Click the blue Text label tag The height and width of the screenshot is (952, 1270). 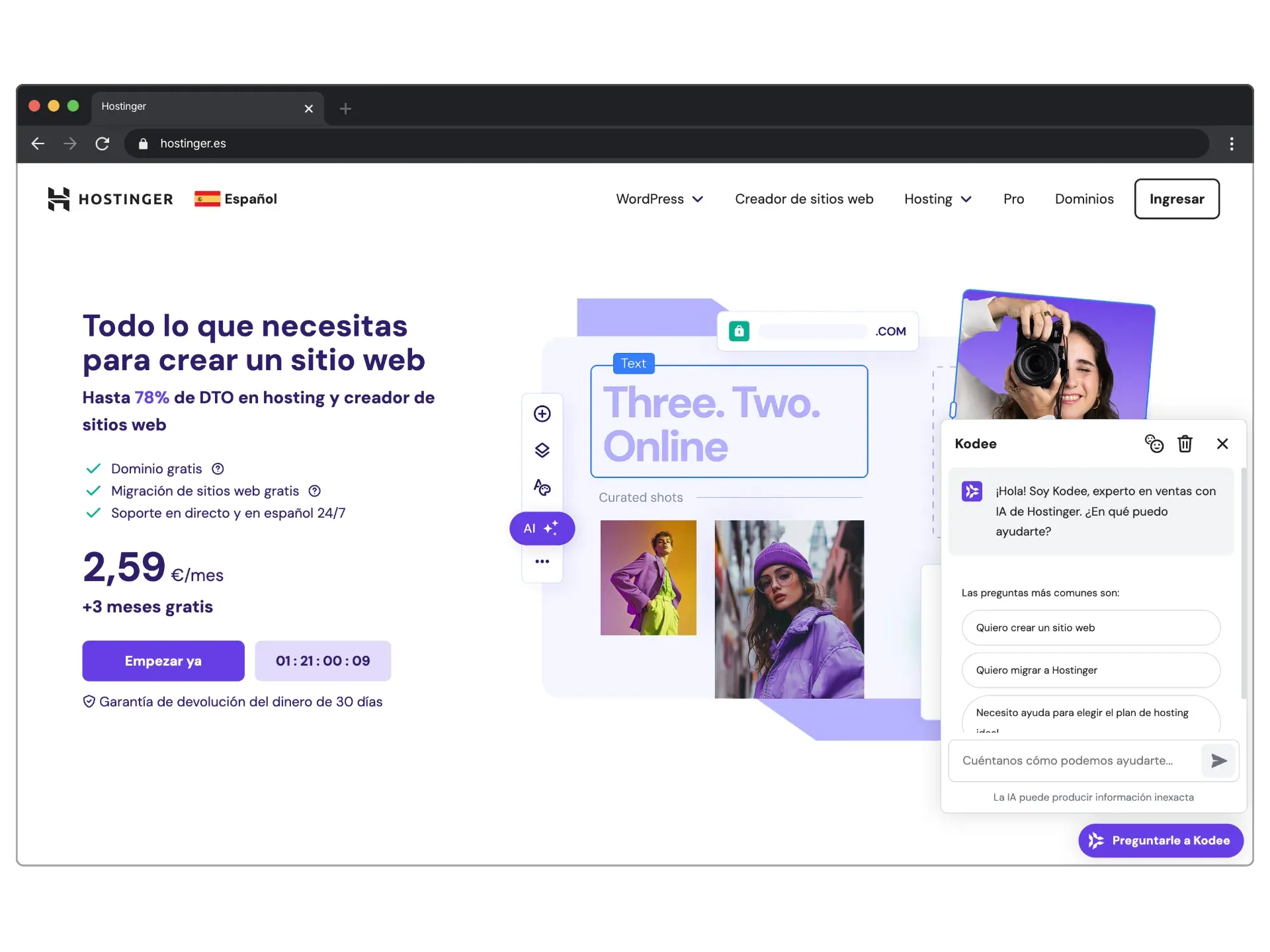click(x=634, y=363)
